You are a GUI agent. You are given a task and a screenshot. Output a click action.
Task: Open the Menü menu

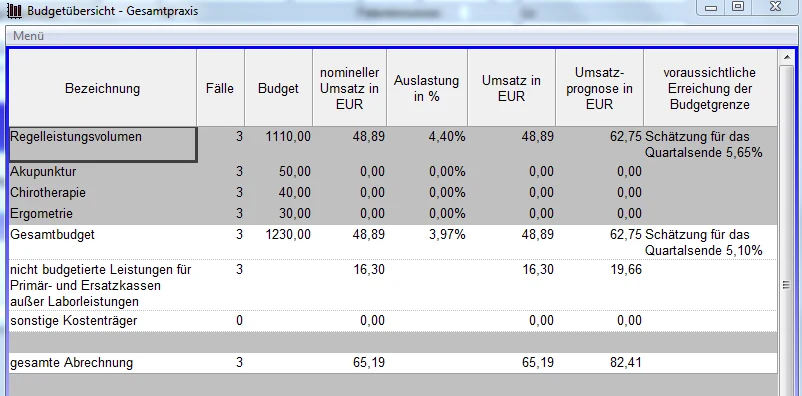29,36
